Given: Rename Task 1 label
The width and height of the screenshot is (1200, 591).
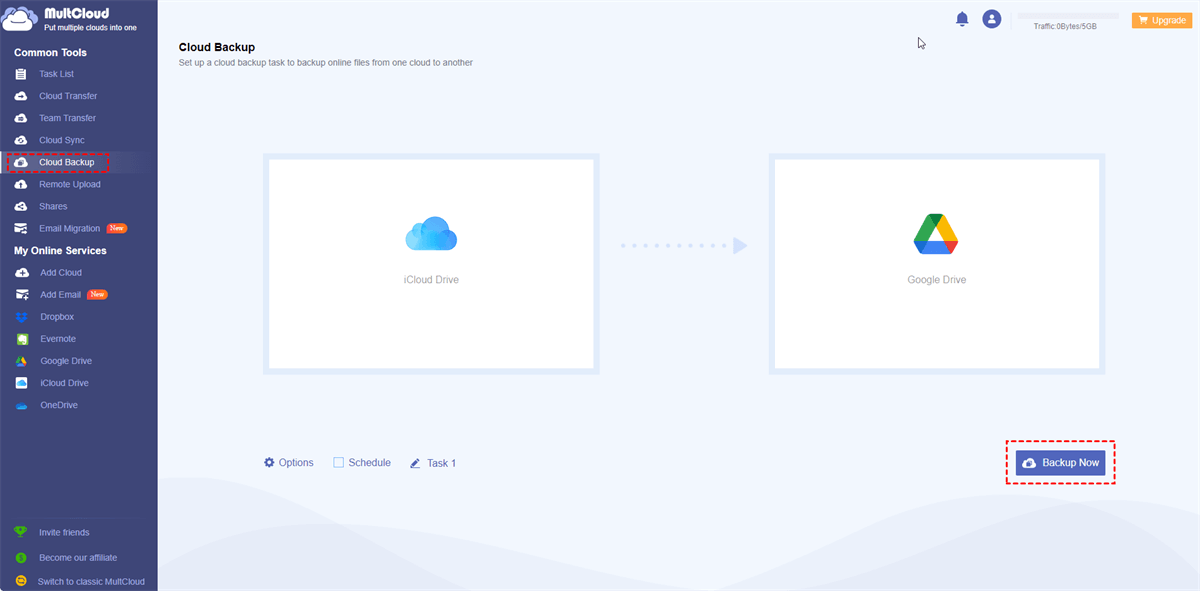Looking at the screenshot, I should pyautogui.click(x=441, y=463).
